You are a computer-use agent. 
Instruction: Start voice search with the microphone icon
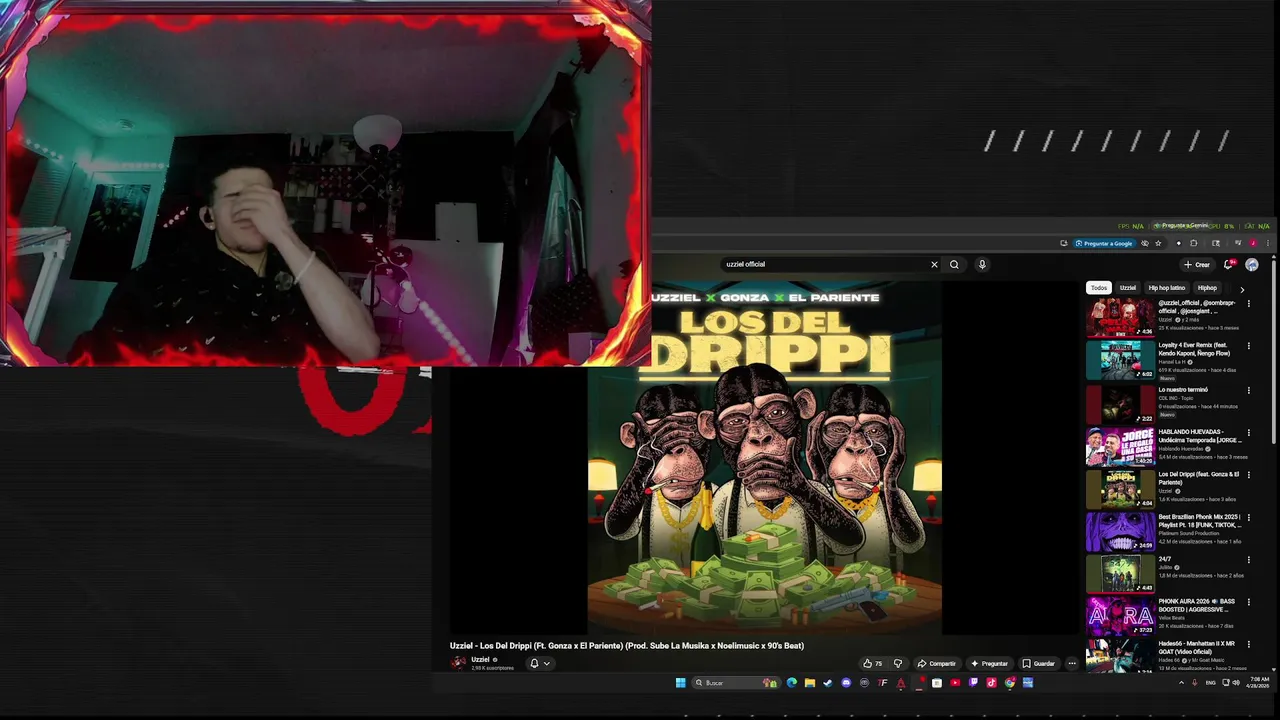(982, 264)
